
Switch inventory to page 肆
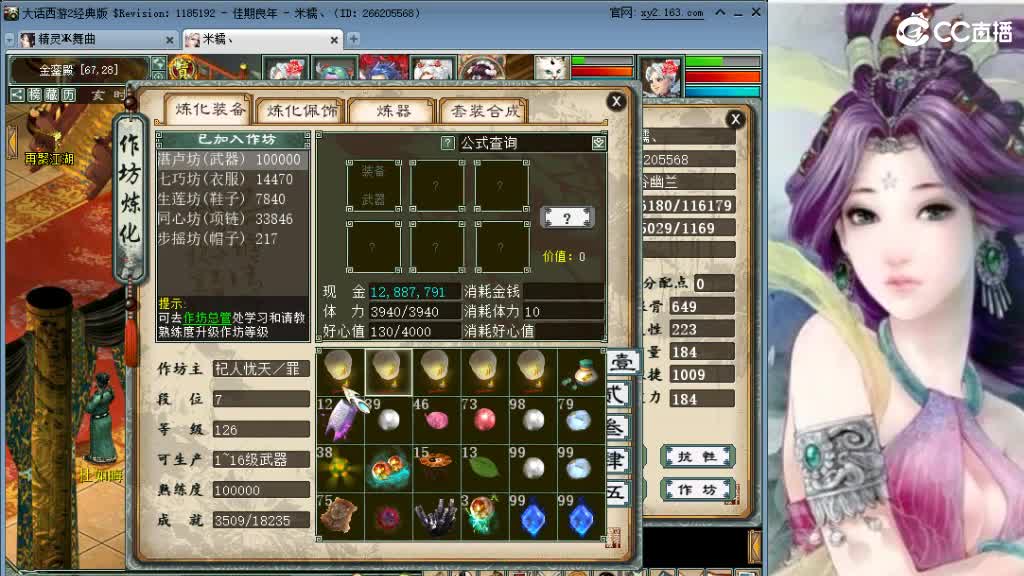(618, 460)
